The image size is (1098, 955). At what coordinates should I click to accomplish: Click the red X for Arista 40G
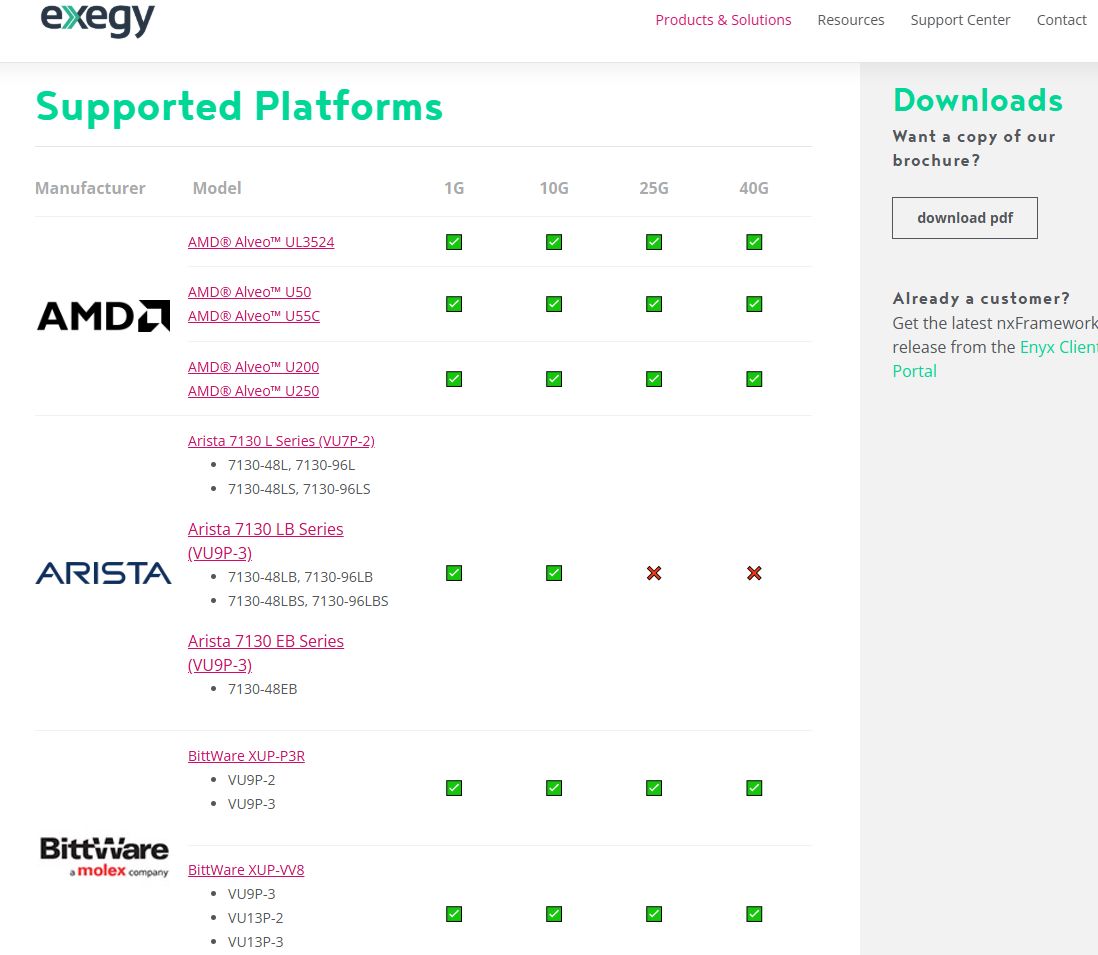[x=754, y=573]
